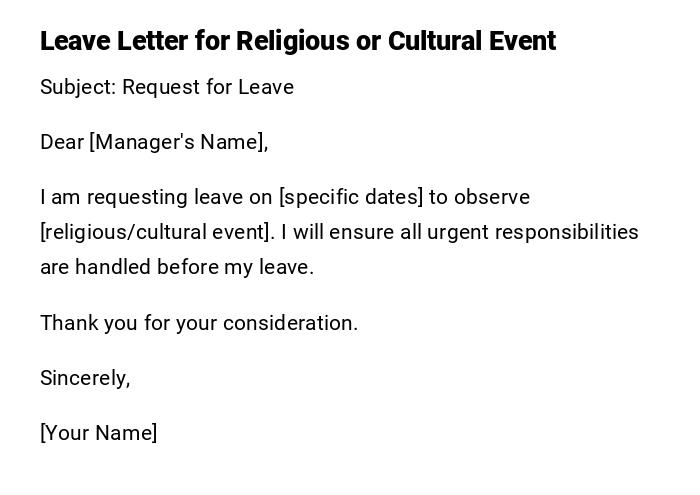The width and height of the screenshot is (700, 495).
Task: Click the "Sincerely," closing line
Action: [85, 378]
